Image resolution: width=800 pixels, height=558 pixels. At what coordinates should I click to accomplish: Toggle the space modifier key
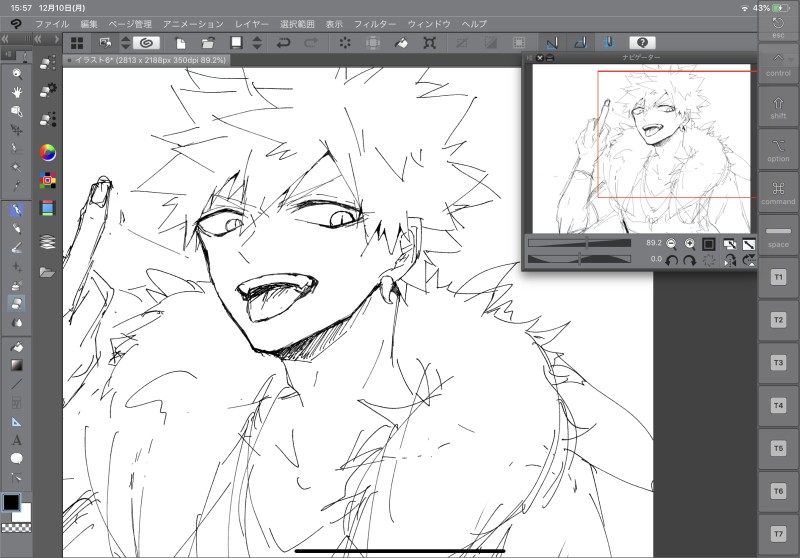pyautogui.click(x=778, y=235)
